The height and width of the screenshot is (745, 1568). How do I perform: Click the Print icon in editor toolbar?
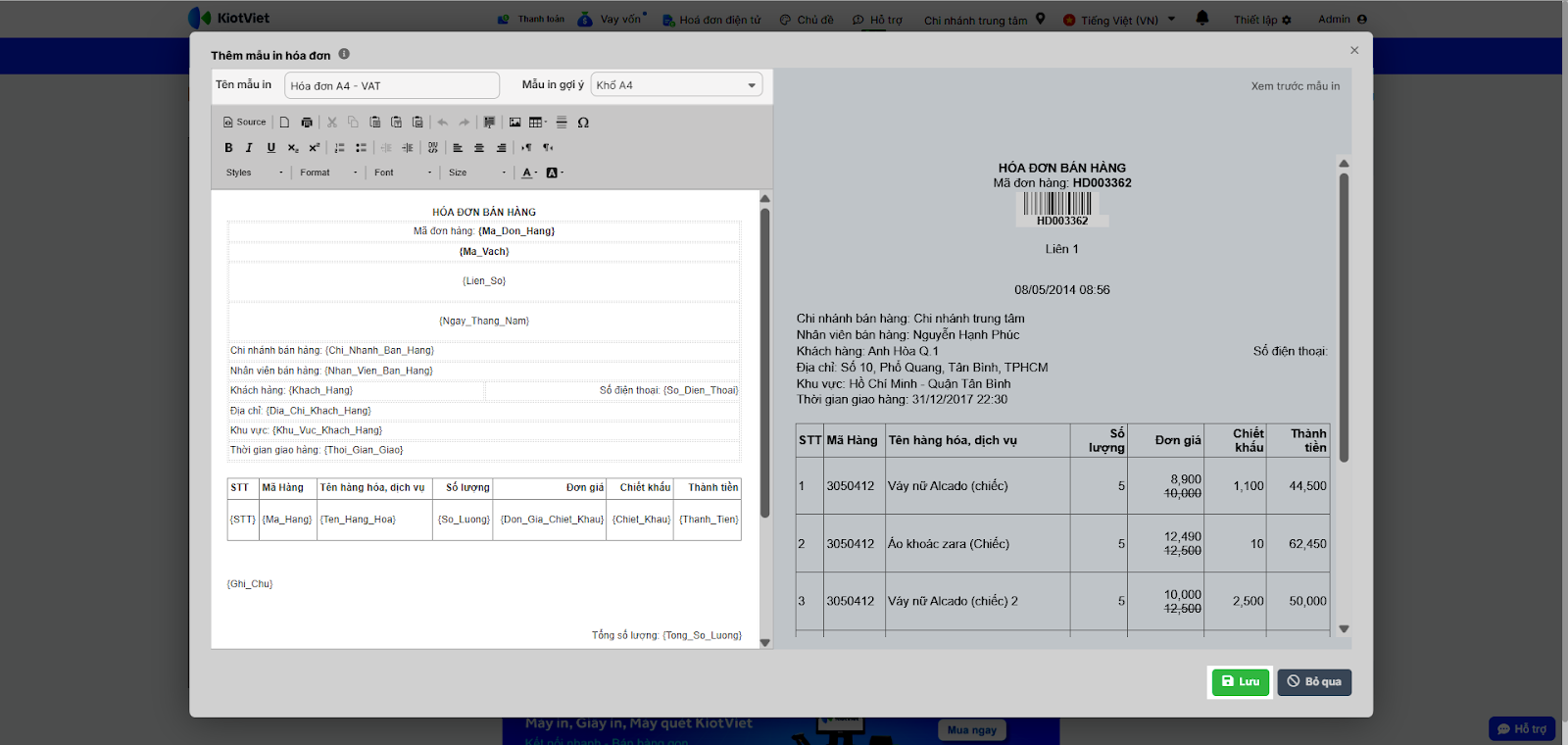click(x=307, y=123)
